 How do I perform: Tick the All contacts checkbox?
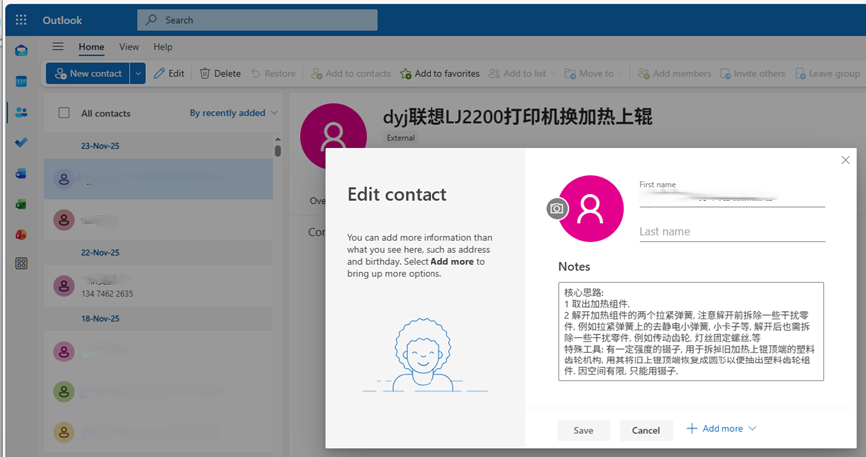(64, 113)
